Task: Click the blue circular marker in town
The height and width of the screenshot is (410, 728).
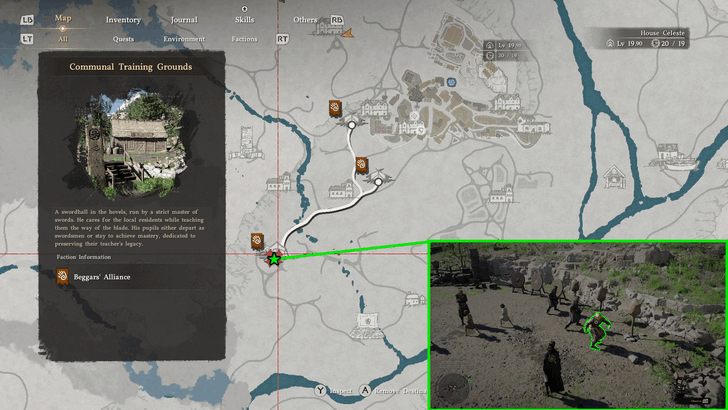Action: coord(451,82)
